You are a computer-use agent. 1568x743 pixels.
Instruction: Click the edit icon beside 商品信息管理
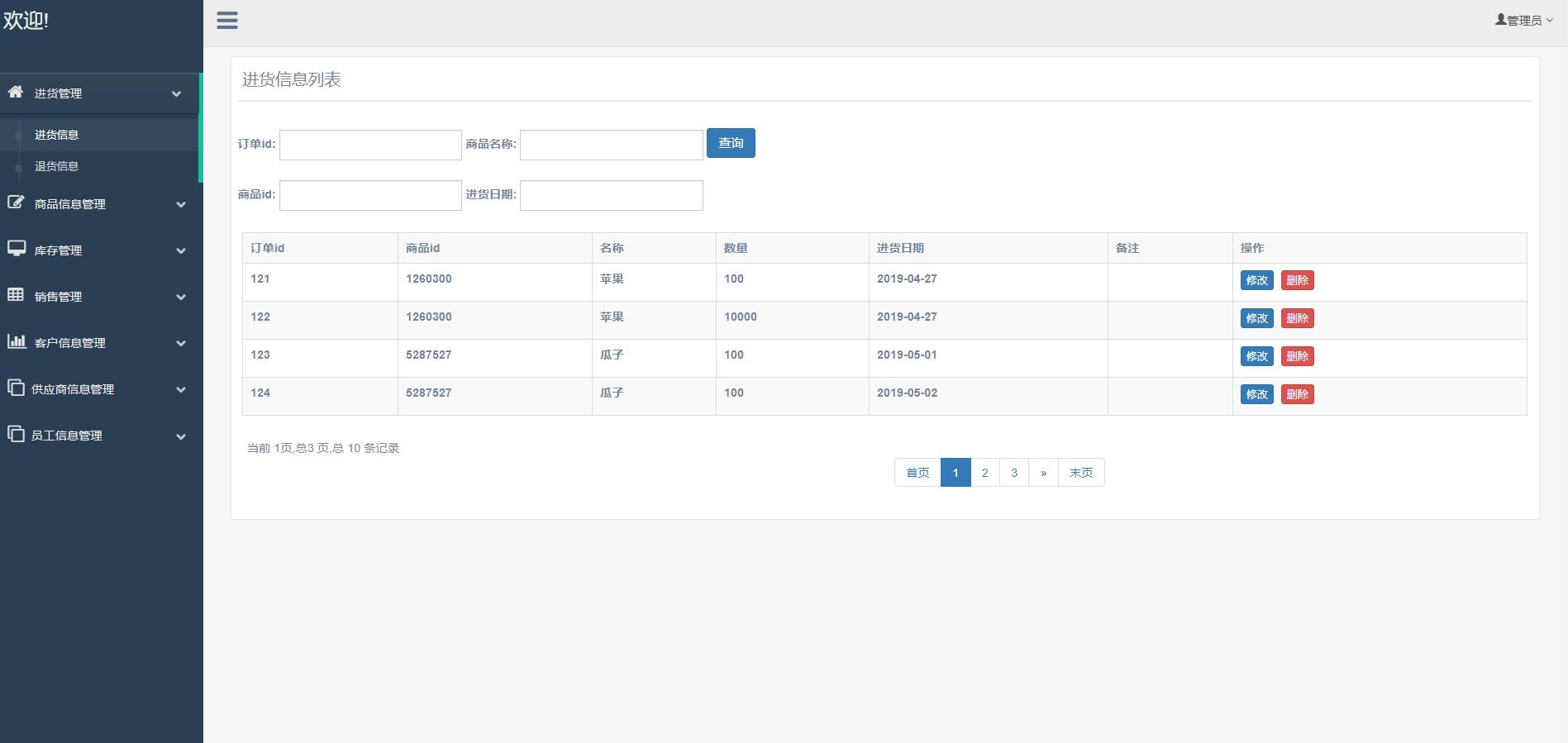[16, 202]
